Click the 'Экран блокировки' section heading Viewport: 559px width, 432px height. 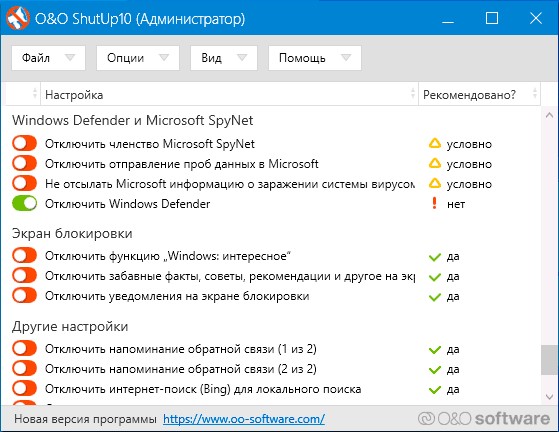72,233
